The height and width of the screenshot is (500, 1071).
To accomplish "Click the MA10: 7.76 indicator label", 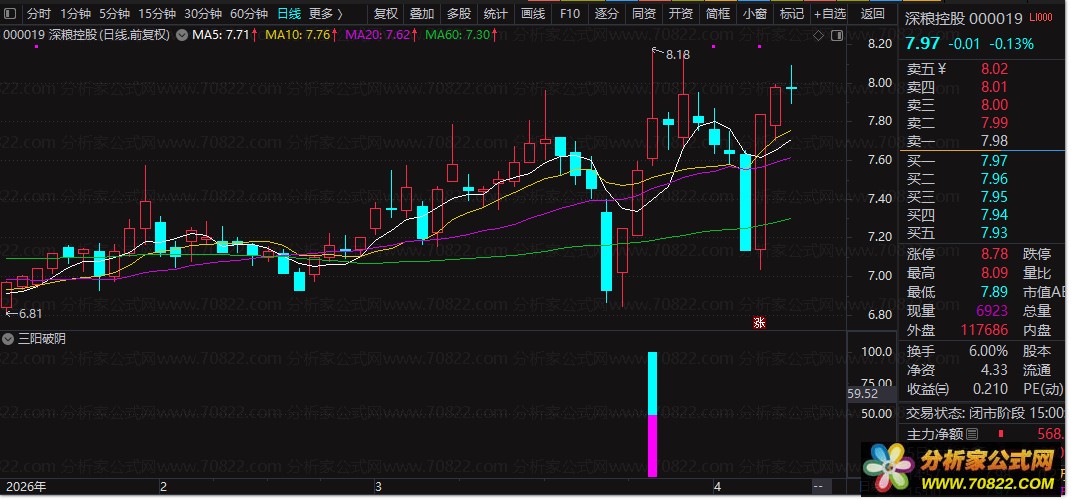I will pos(297,35).
